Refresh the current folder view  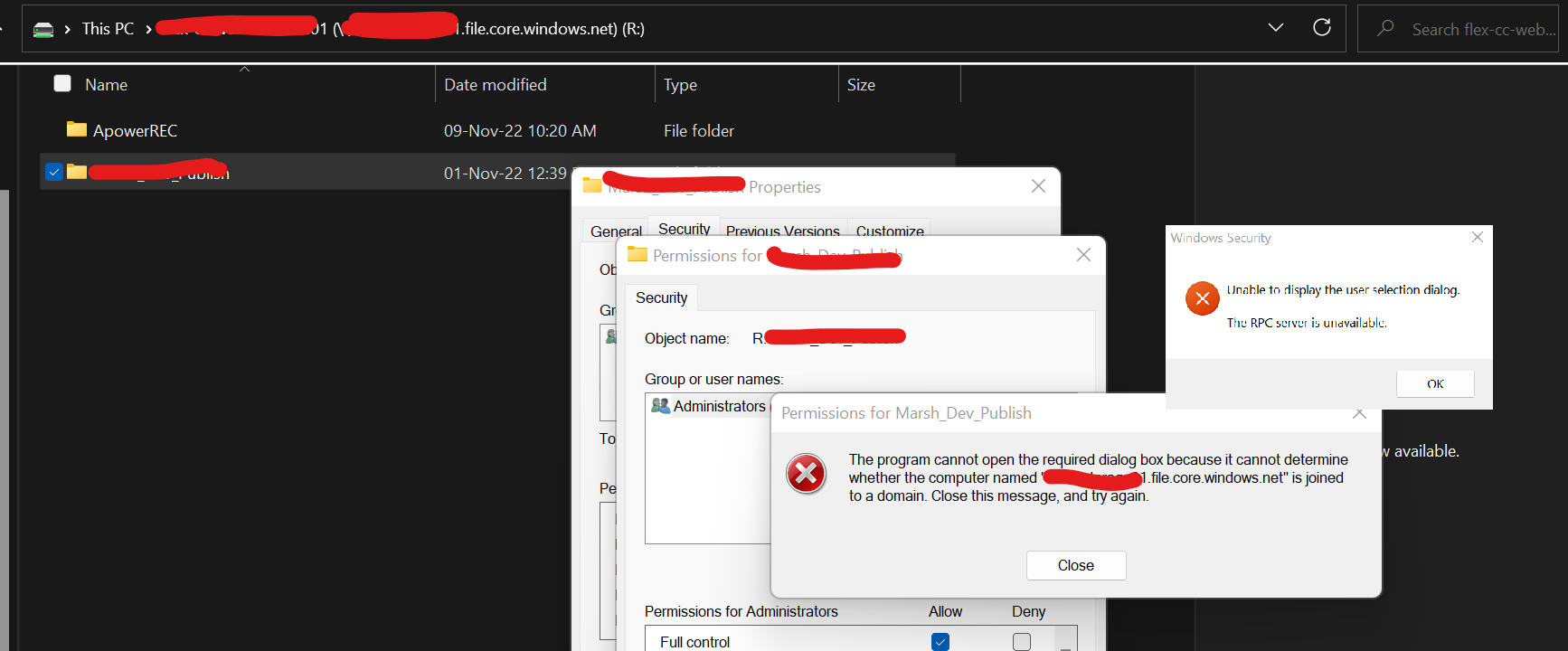[1322, 28]
